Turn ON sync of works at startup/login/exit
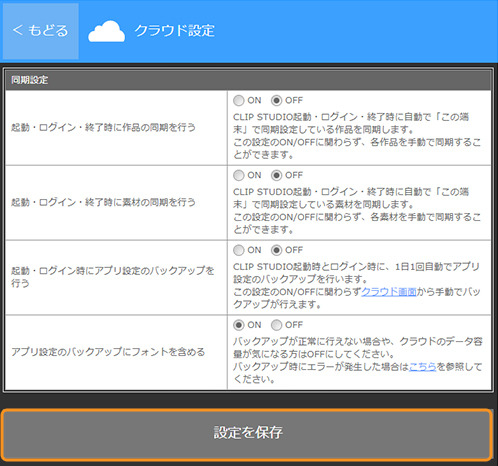This screenshot has width=498, height=466. click(x=239, y=100)
